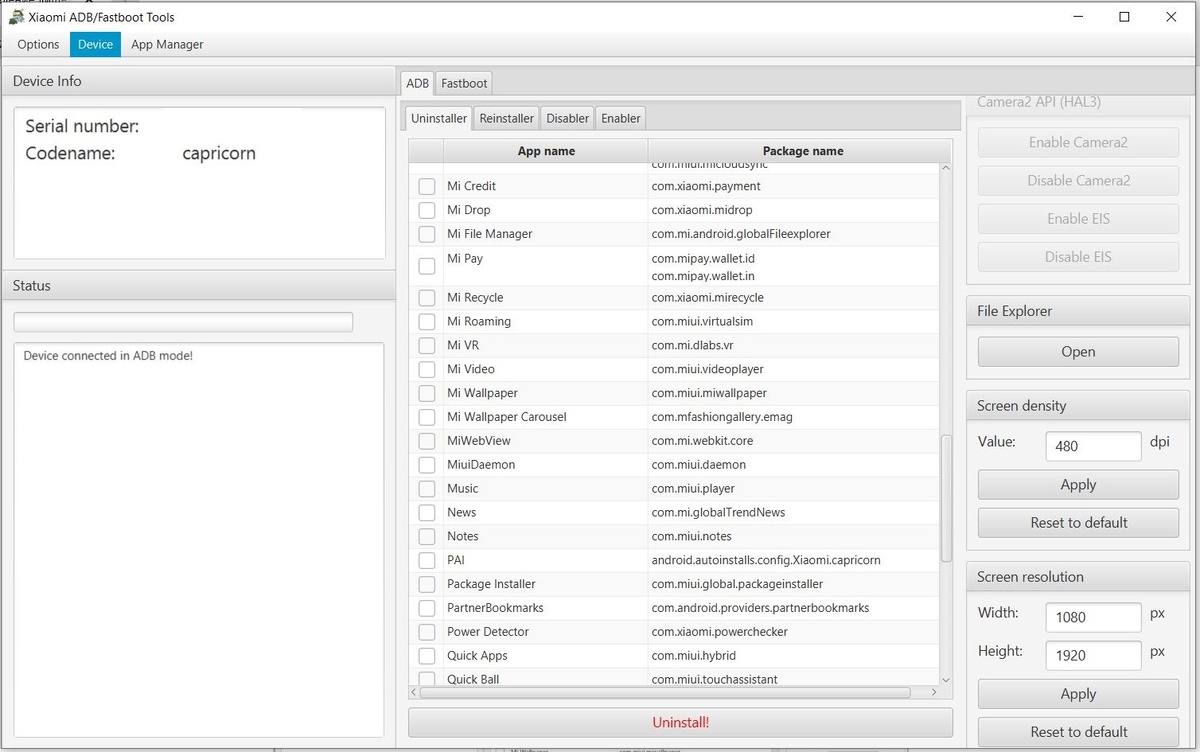Tick the Mi Roaming checkbox
The width and height of the screenshot is (1200, 752).
coord(427,322)
